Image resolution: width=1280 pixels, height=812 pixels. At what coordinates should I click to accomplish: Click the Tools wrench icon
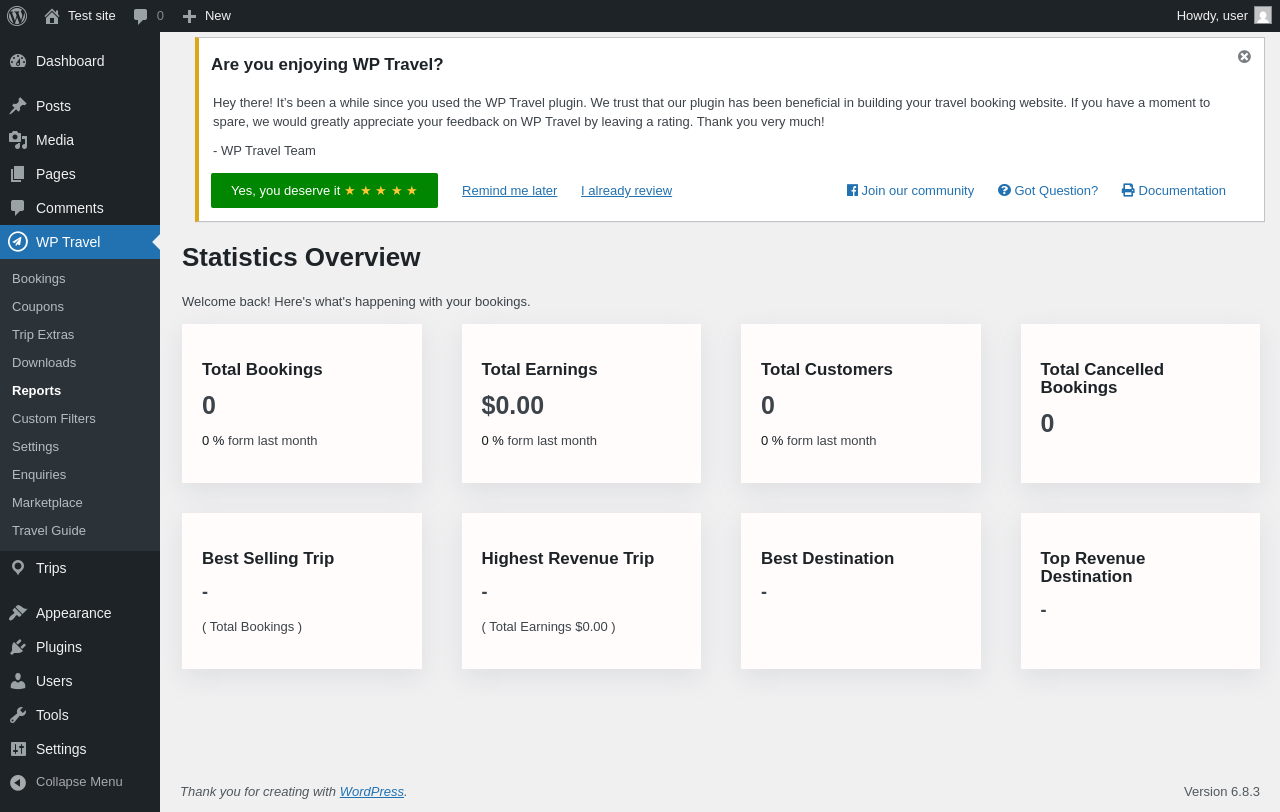pyautogui.click(x=18, y=715)
